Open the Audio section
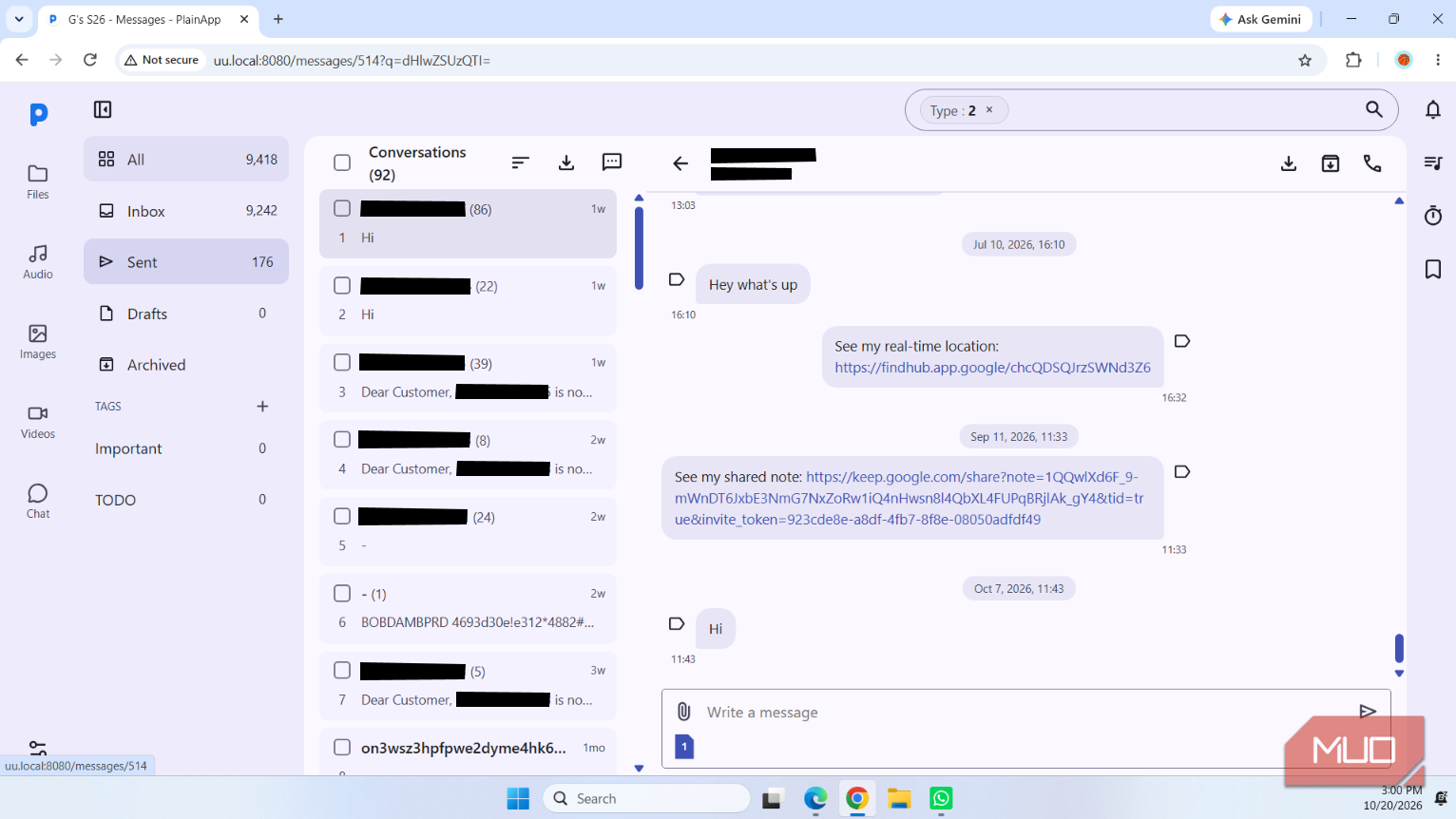Image resolution: width=1456 pixels, height=819 pixels. (x=38, y=261)
